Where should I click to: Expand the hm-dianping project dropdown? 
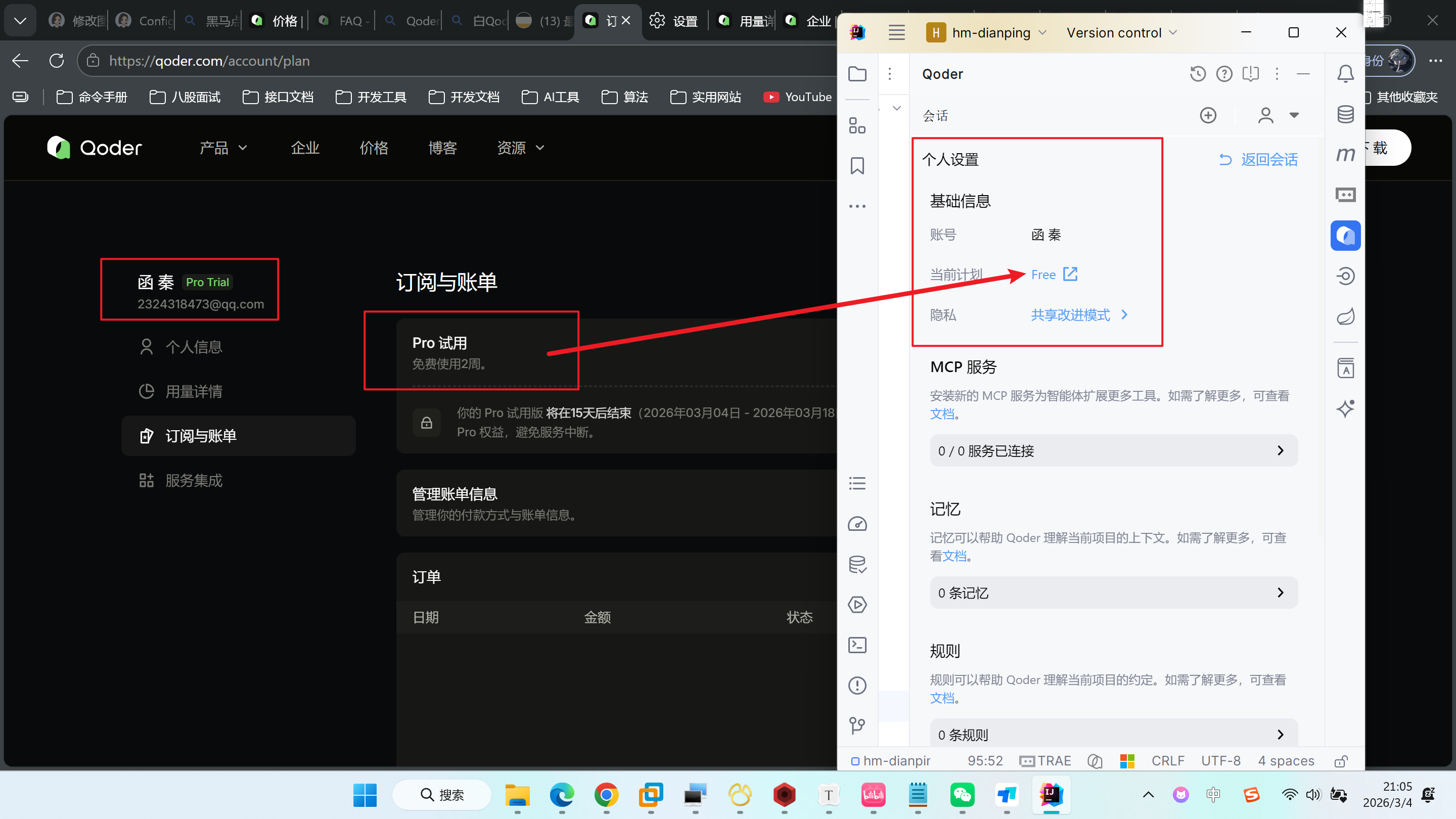coord(987,33)
